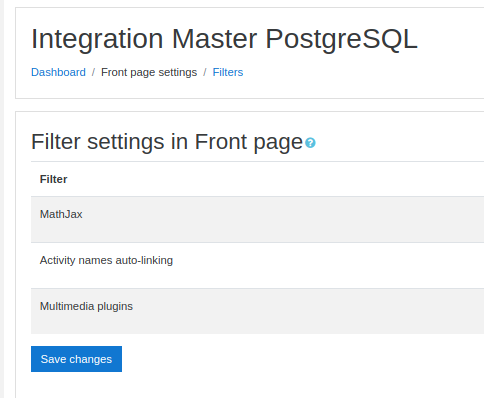Click the word Master in the site title
Screen dimensions: 484x398
click(214, 39)
